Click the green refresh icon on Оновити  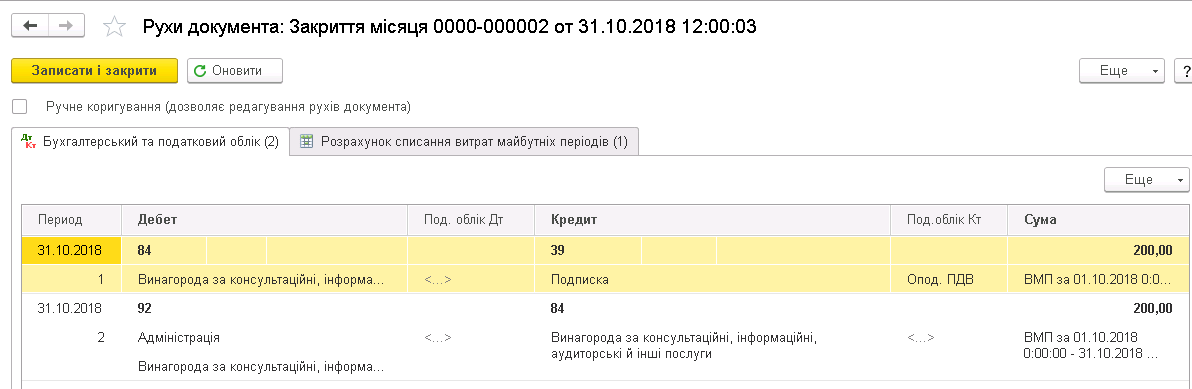pos(201,71)
